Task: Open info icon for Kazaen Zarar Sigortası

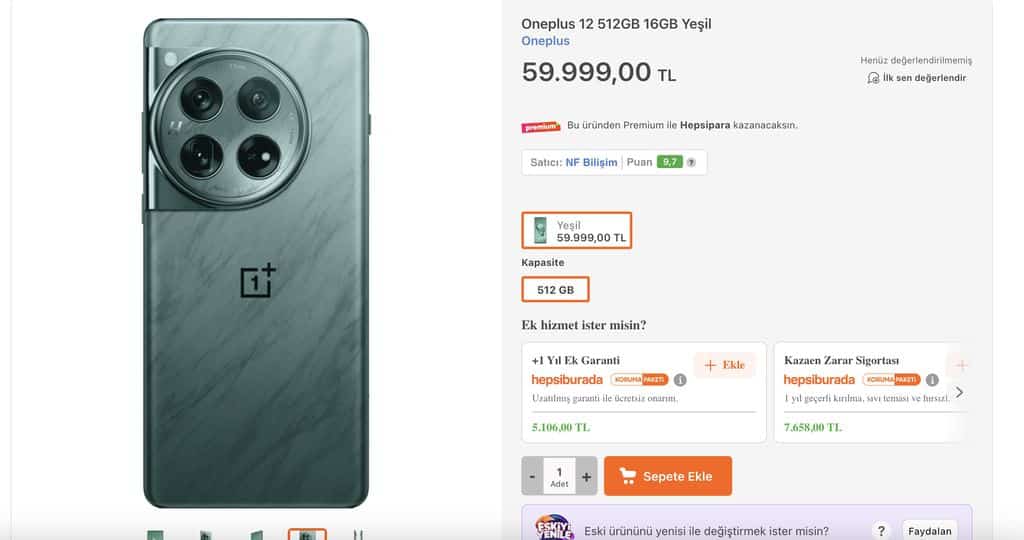Action: point(932,380)
